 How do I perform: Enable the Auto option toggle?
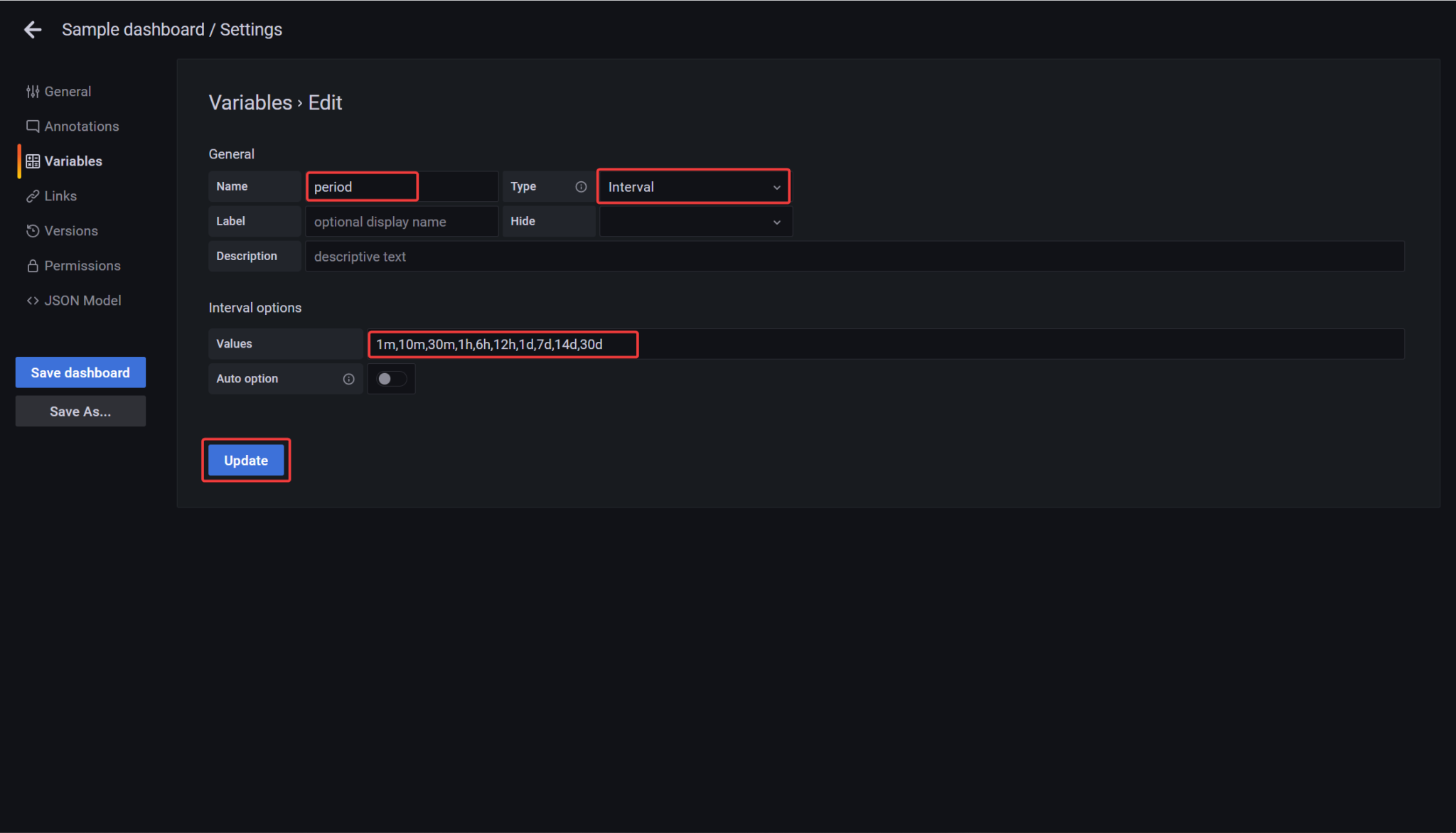(x=391, y=379)
